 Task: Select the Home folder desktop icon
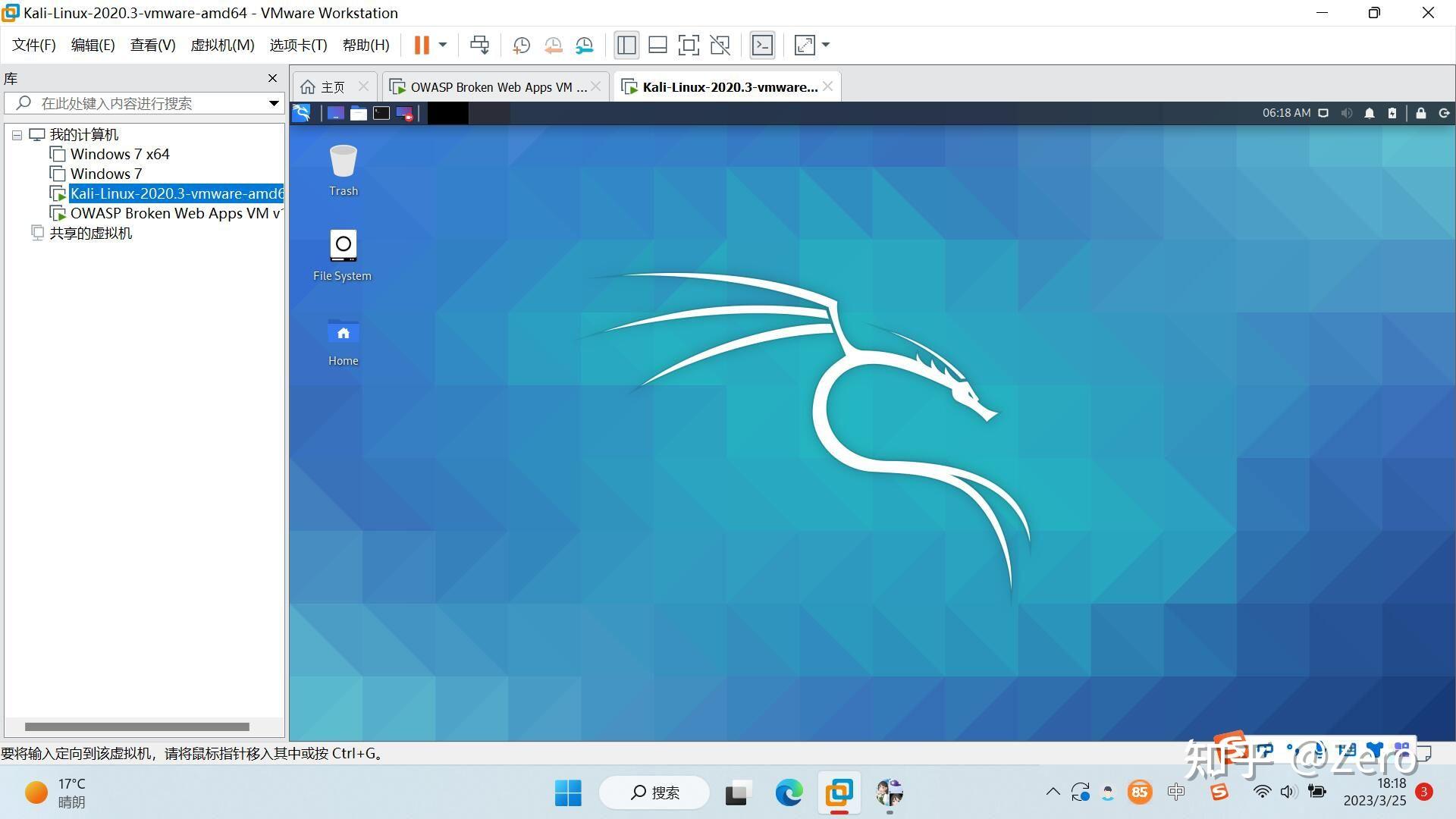coord(343,341)
